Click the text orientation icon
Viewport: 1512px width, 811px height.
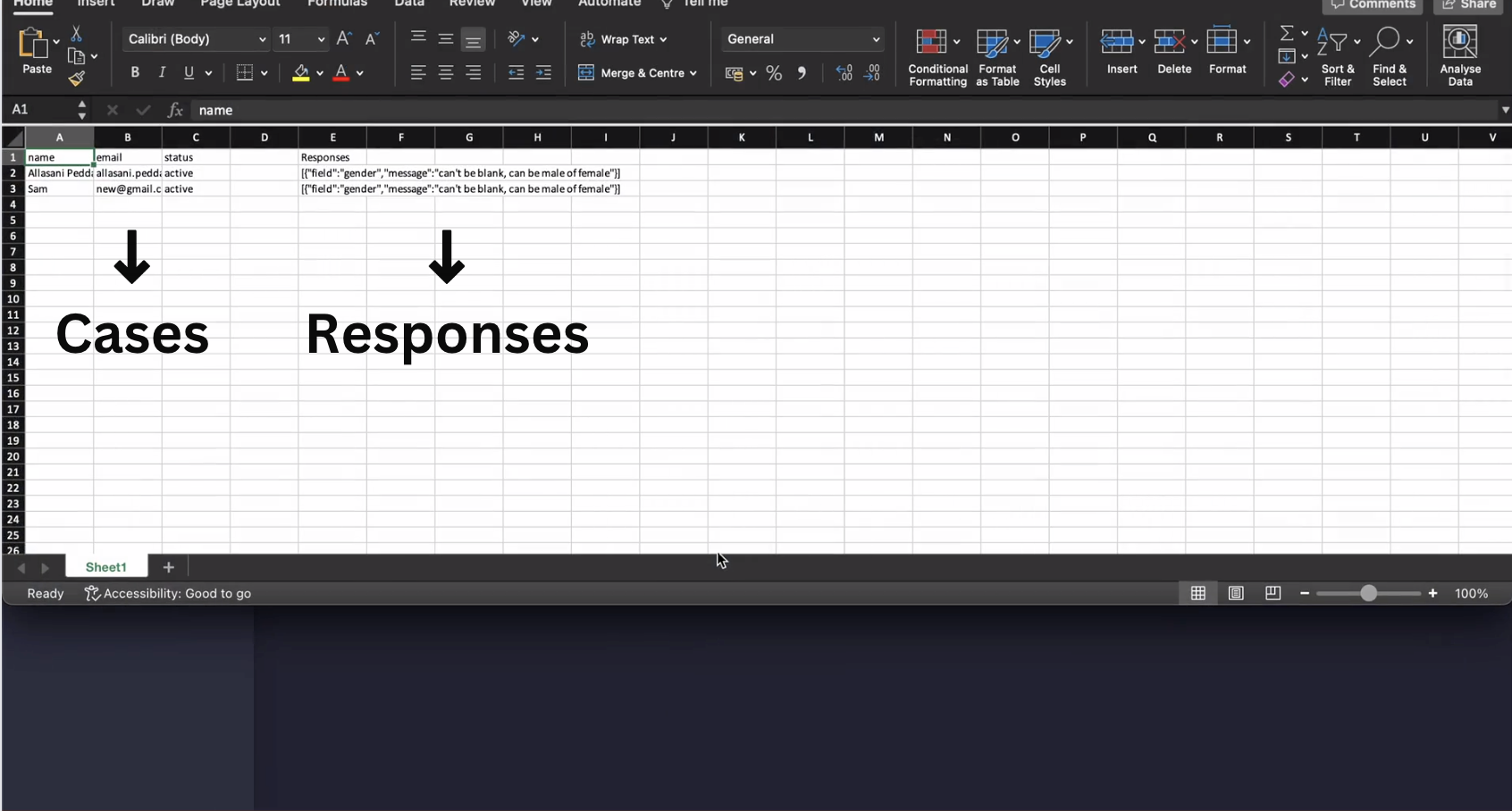point(516,38)
